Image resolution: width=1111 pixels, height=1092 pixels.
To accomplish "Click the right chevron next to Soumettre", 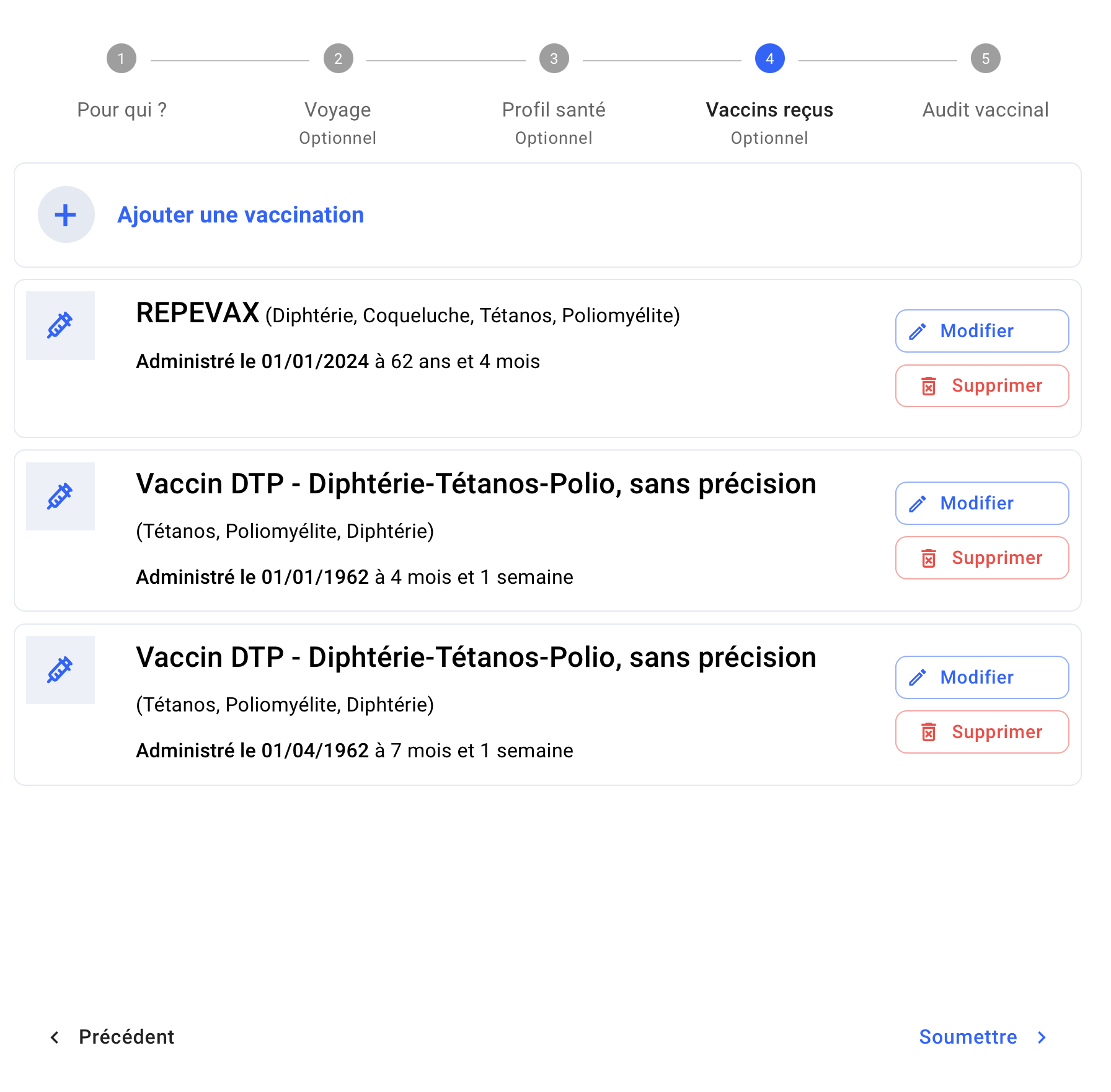I will click(1042, 1037).
